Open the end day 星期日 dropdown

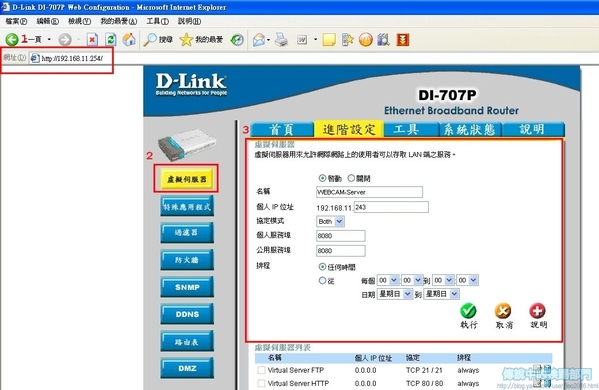(441, 294)
